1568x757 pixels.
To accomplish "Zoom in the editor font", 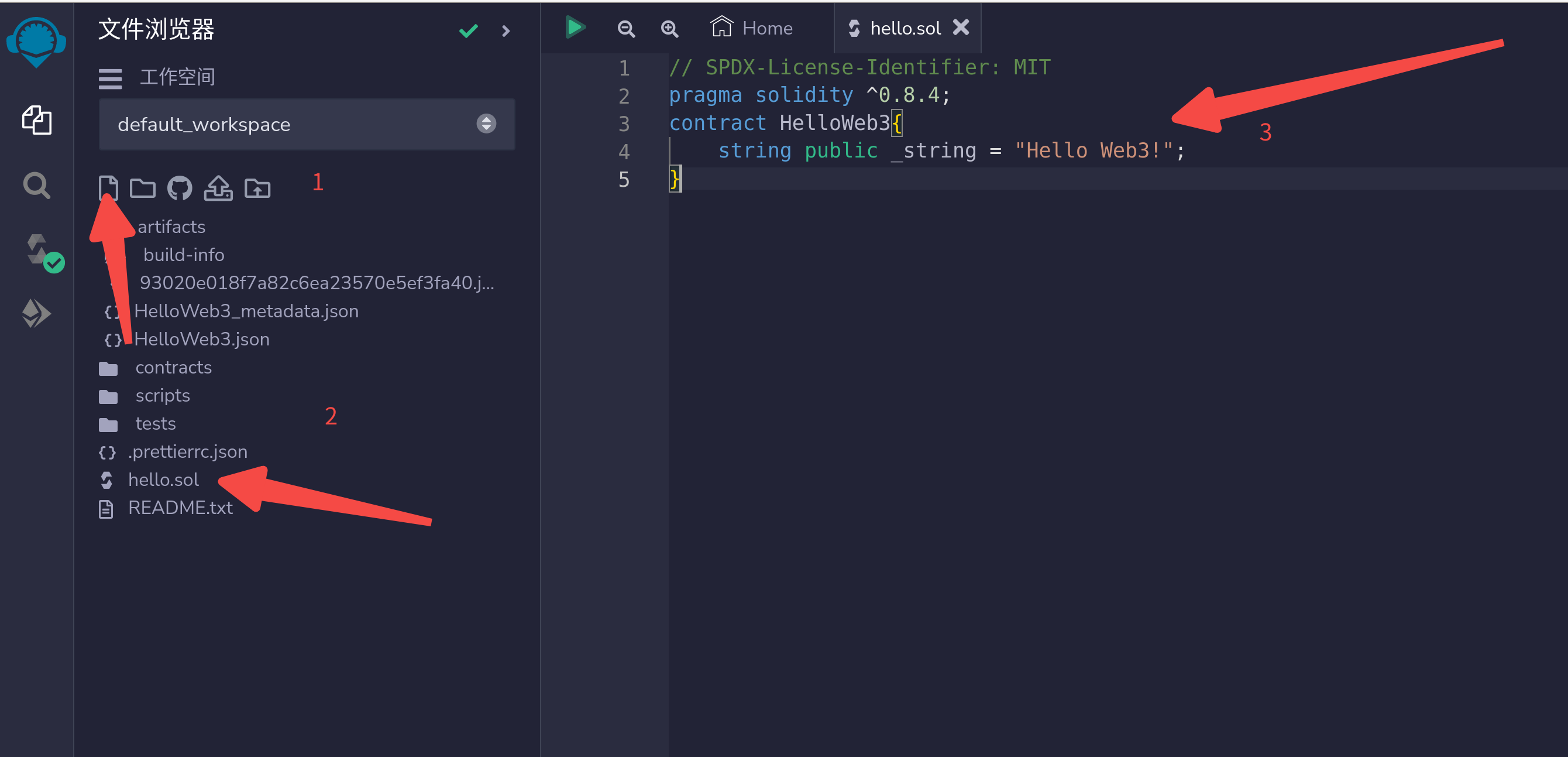I will click(669, 29).
